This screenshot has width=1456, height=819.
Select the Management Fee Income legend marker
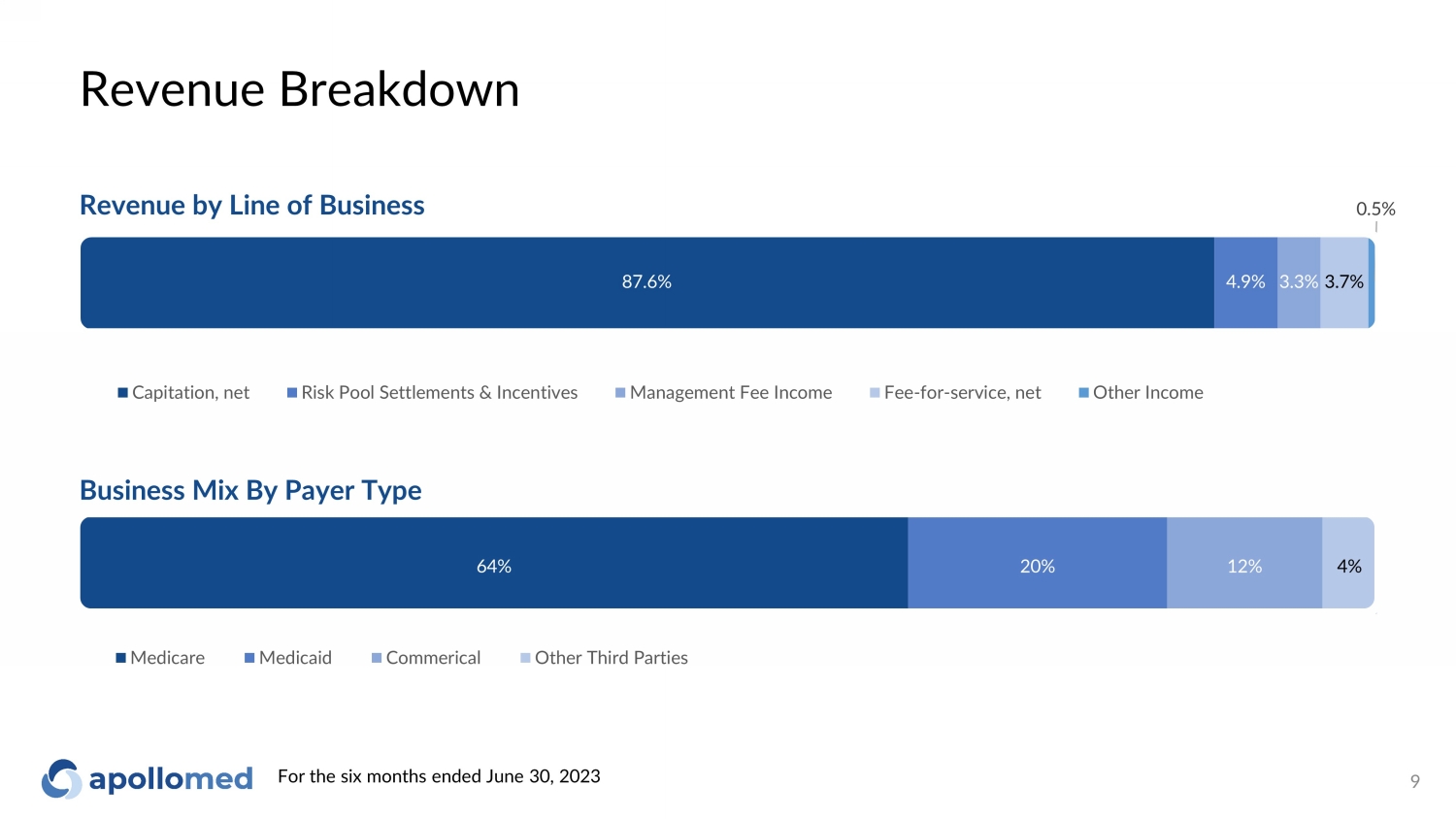click(620, 393)
